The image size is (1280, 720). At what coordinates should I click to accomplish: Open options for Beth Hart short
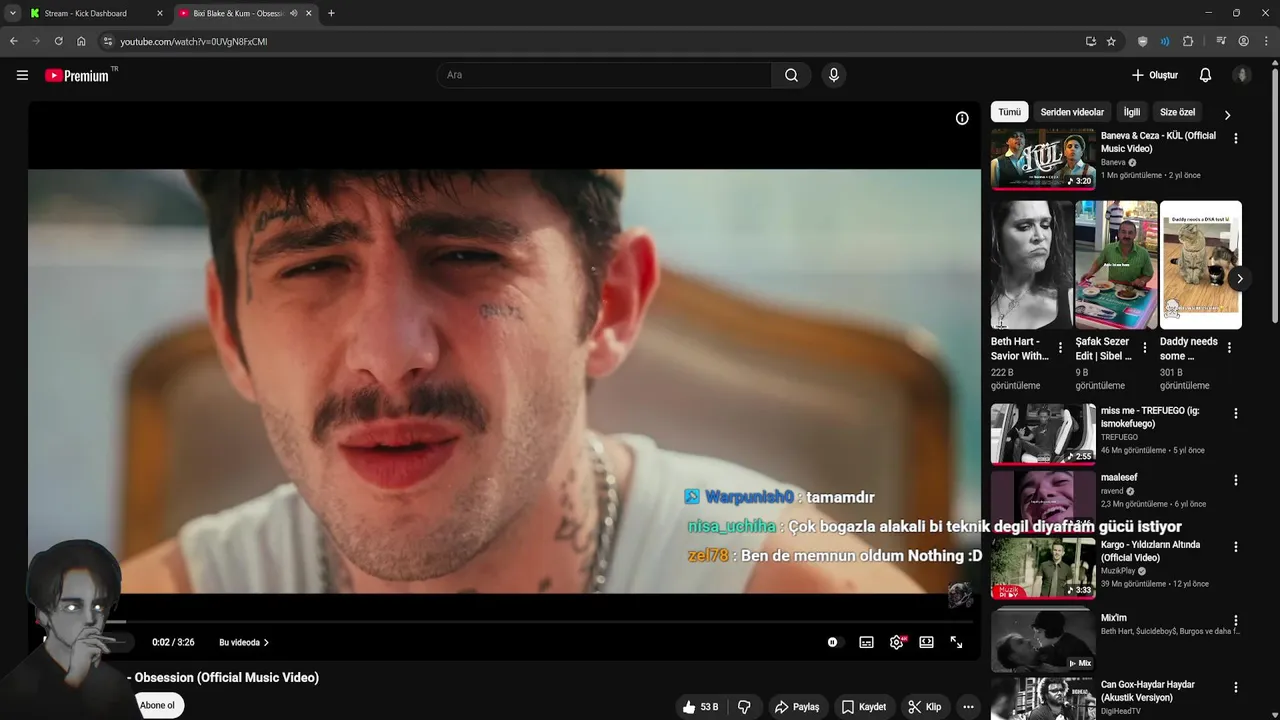(1061, 348)
